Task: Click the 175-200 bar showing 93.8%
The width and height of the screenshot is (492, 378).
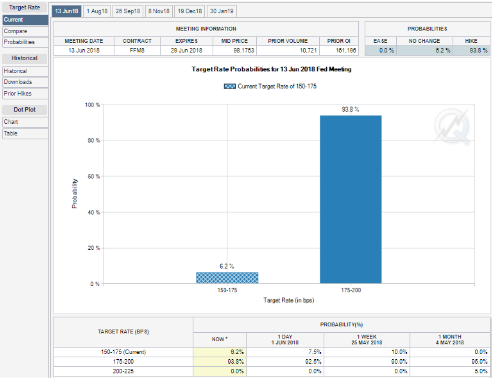Action: point(351,199)
